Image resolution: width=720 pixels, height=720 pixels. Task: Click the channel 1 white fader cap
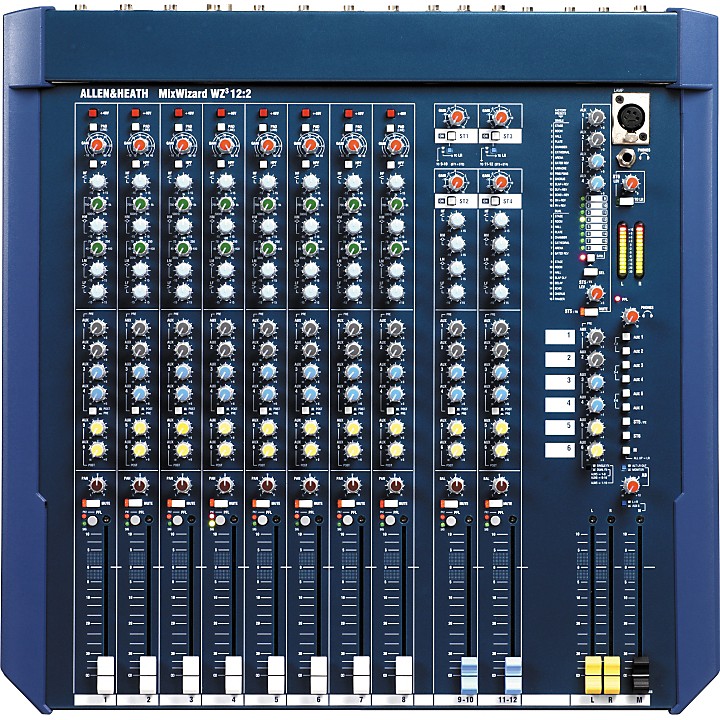pos(106,675)
